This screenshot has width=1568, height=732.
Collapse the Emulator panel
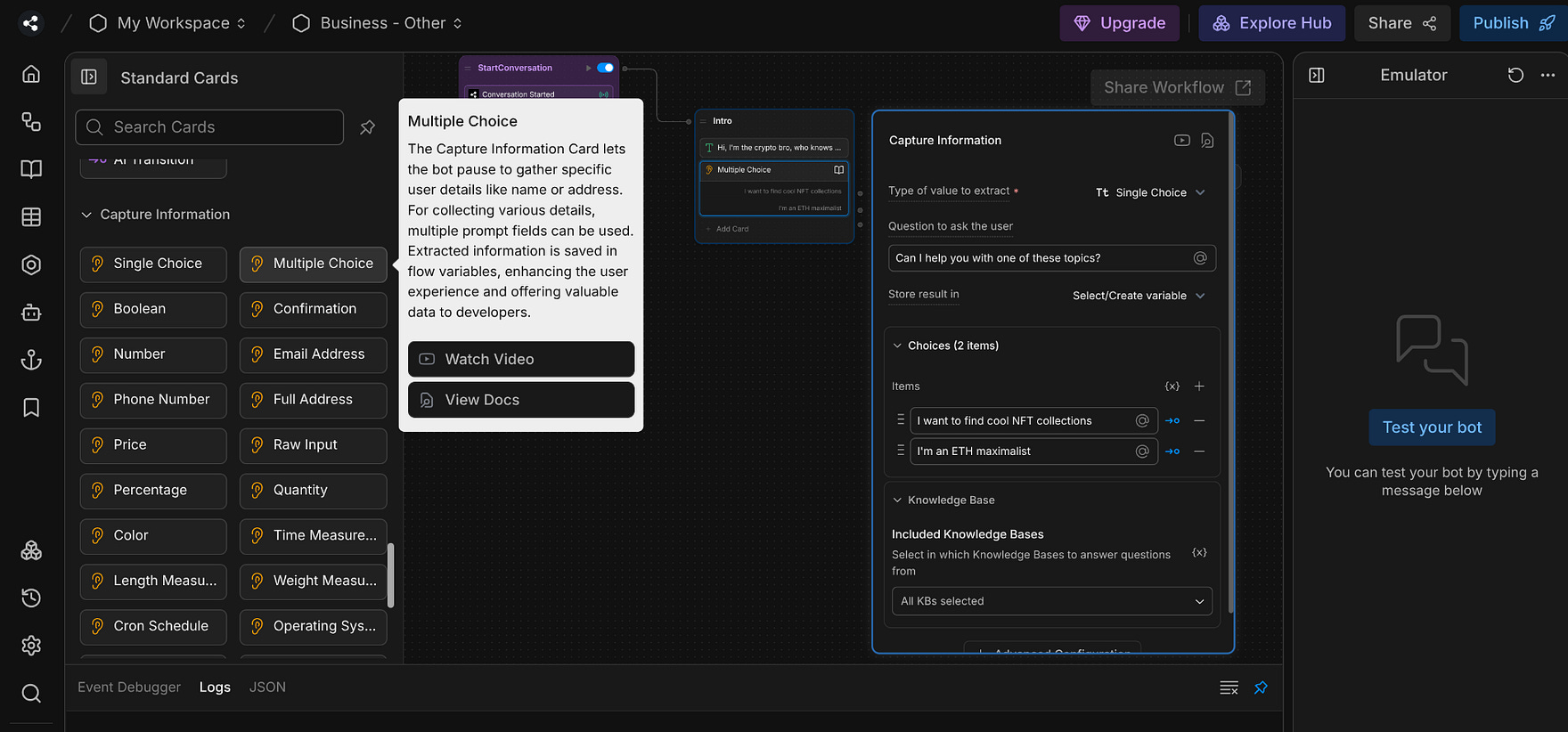(x=1317, y=76)
